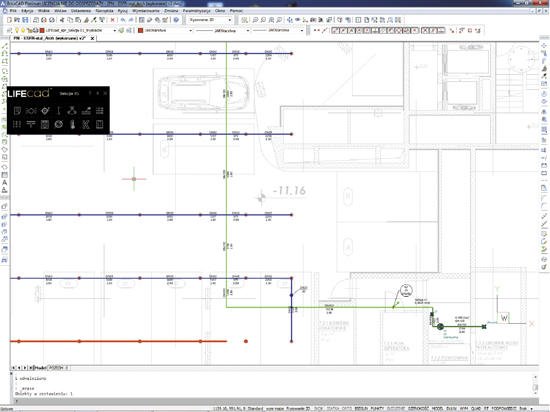The width and height of the screenshot is (550, 412).
Task: Open the Rysowanie 2D workspace dropdown
Action: point(230,20)
